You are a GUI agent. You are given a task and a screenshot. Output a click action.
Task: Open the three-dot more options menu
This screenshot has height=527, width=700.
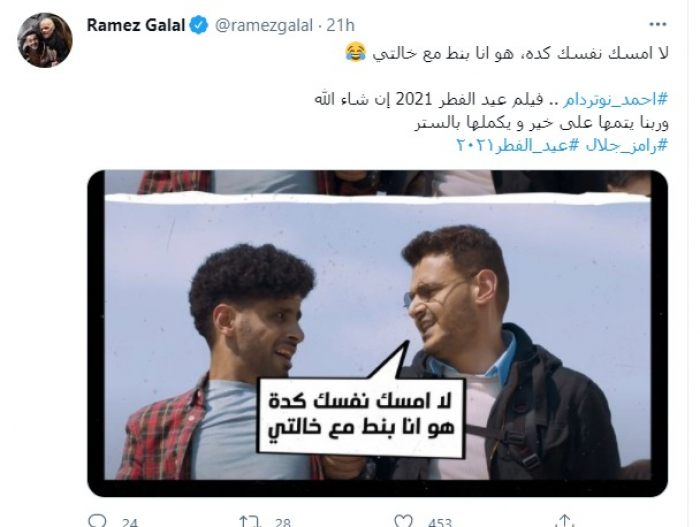[x=658, y=25]
